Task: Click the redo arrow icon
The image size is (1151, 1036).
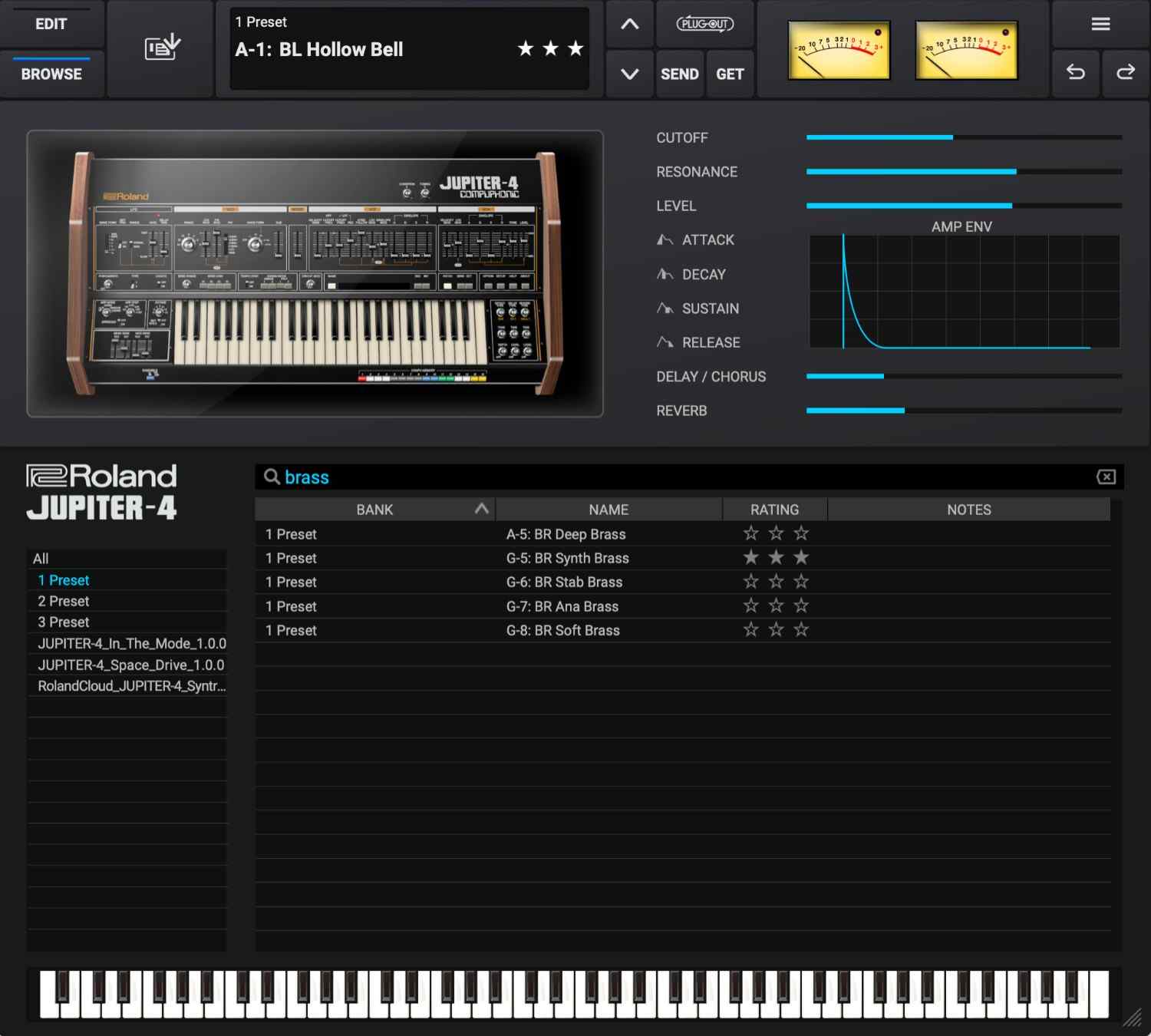Action: point(1125,73)
